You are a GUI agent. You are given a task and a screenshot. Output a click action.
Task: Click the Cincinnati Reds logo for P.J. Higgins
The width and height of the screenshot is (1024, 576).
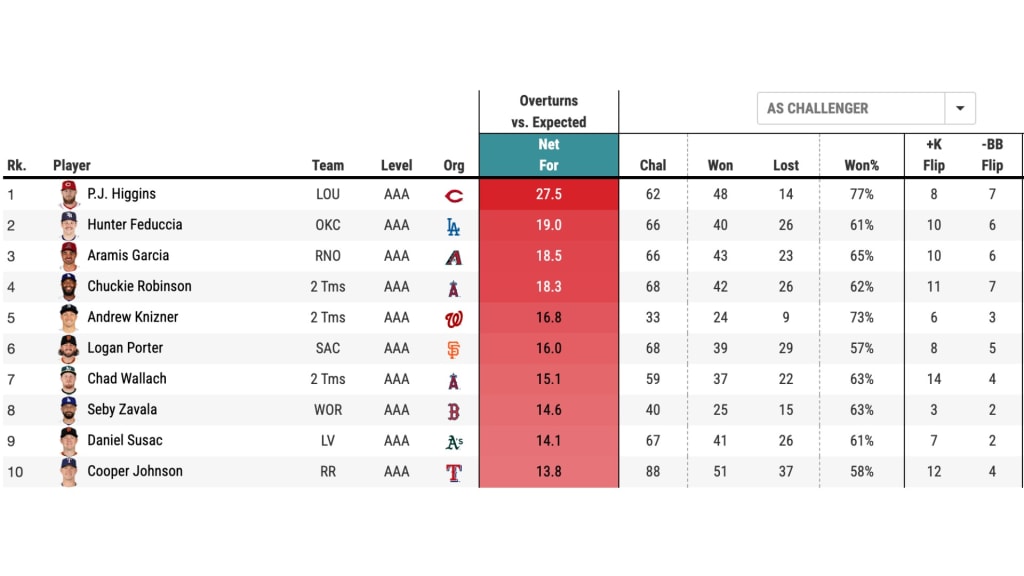tap(454, 195)
